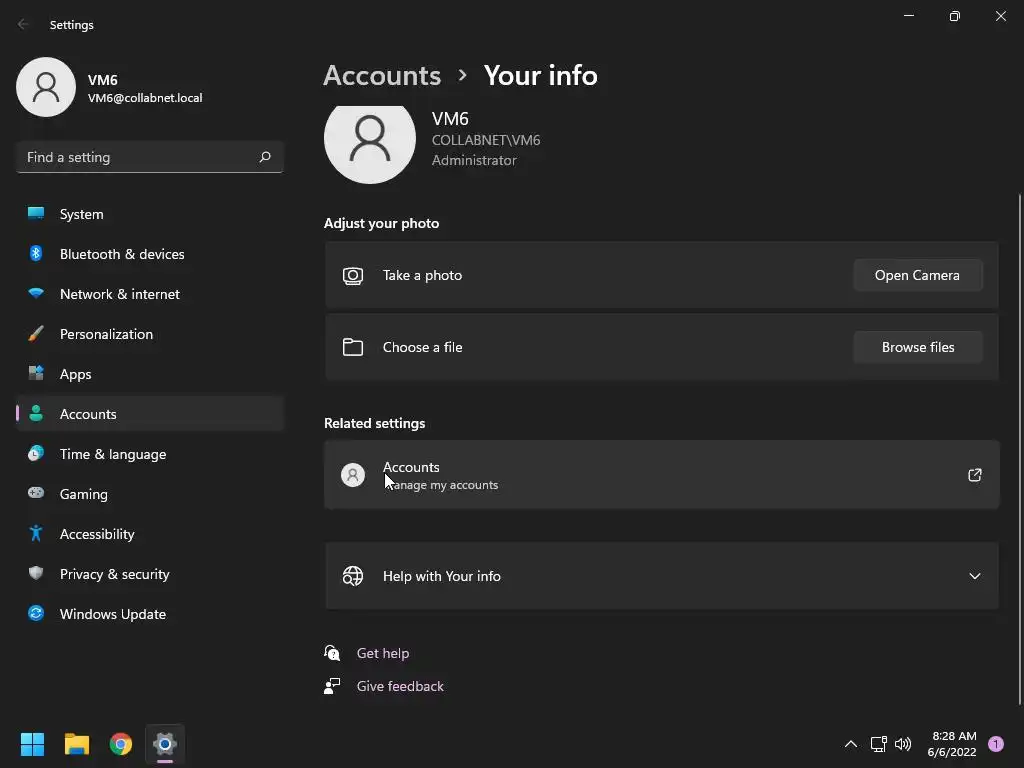Show hidden system tray icons
The height and width of the screenshot is (768, 1024).
click(x=851, y=744)
